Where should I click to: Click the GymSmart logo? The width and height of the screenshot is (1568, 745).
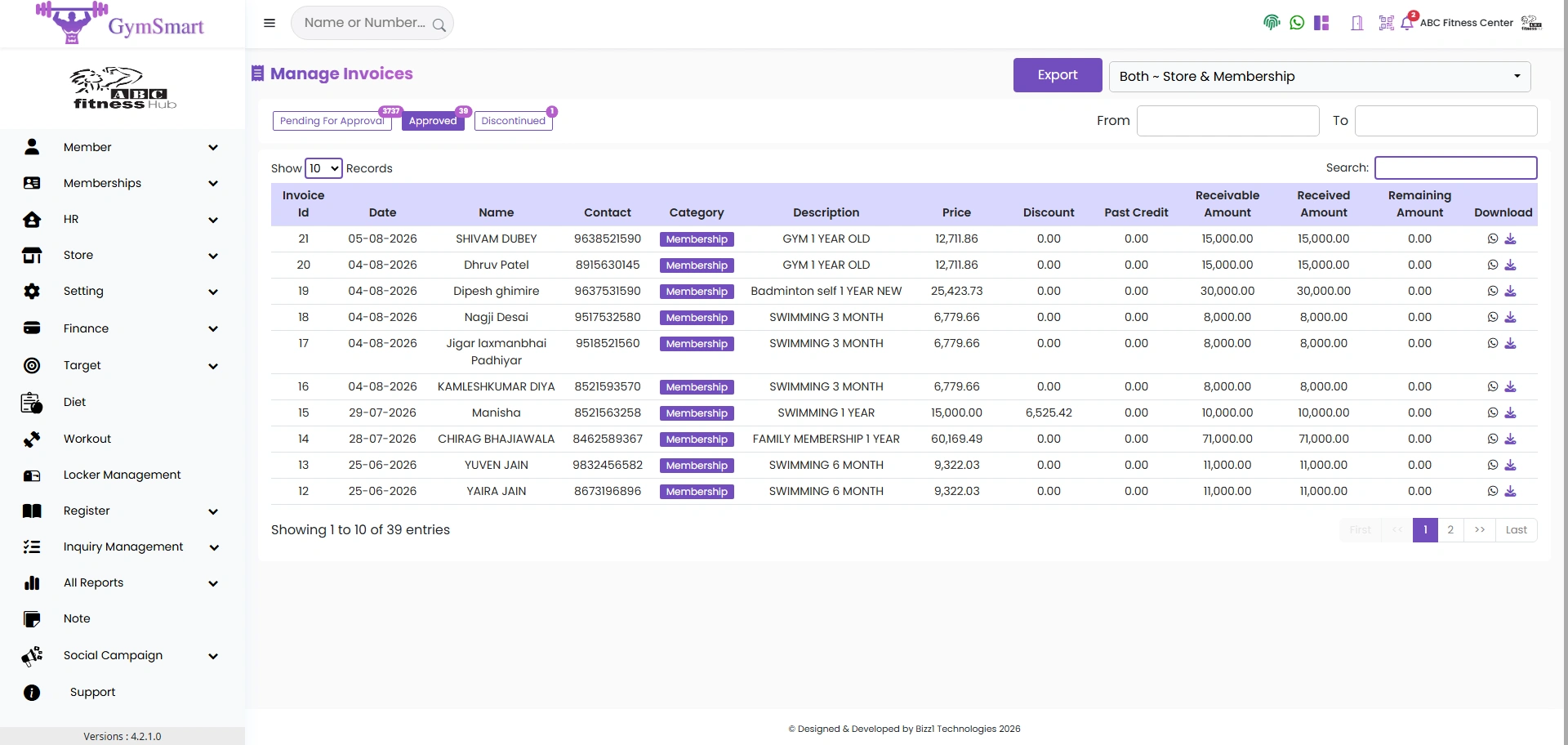click(x=120, y=23)
